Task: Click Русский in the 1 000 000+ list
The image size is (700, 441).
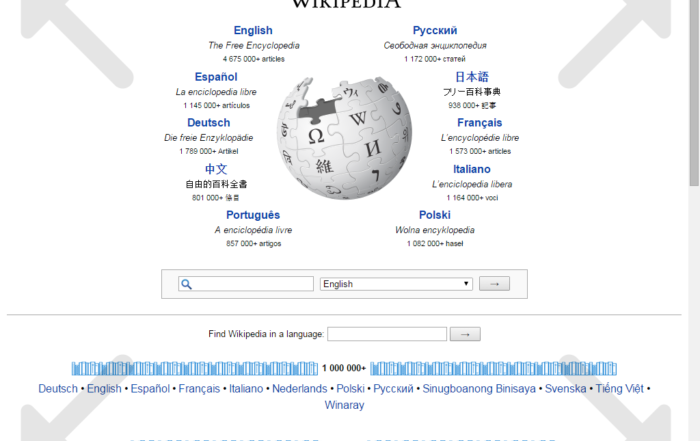Action: coord(393,389)
